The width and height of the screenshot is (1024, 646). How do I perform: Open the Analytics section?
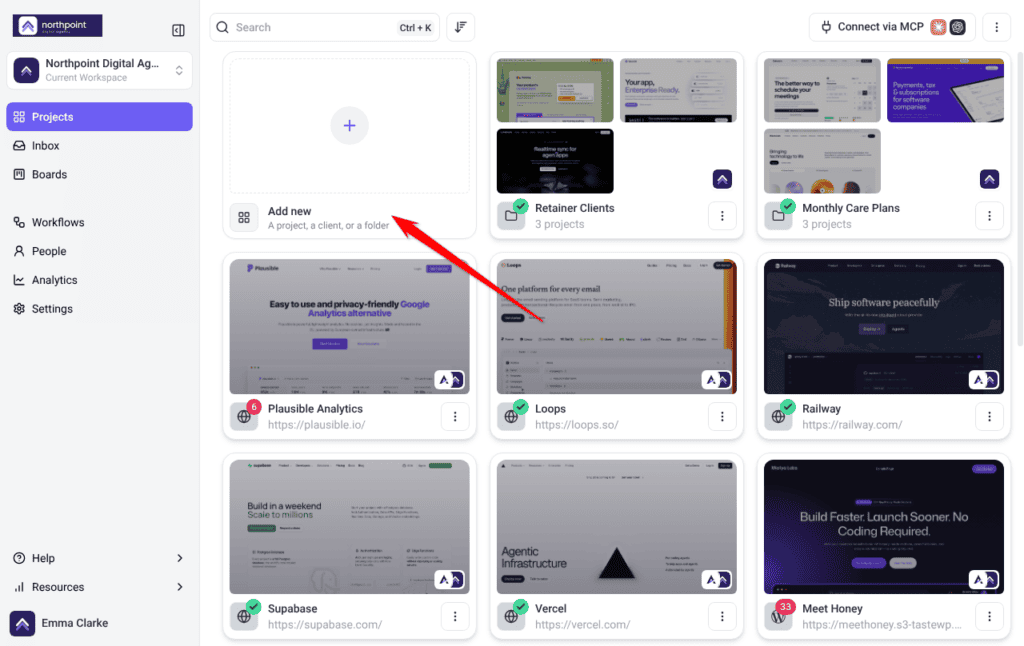click(99, 280)
